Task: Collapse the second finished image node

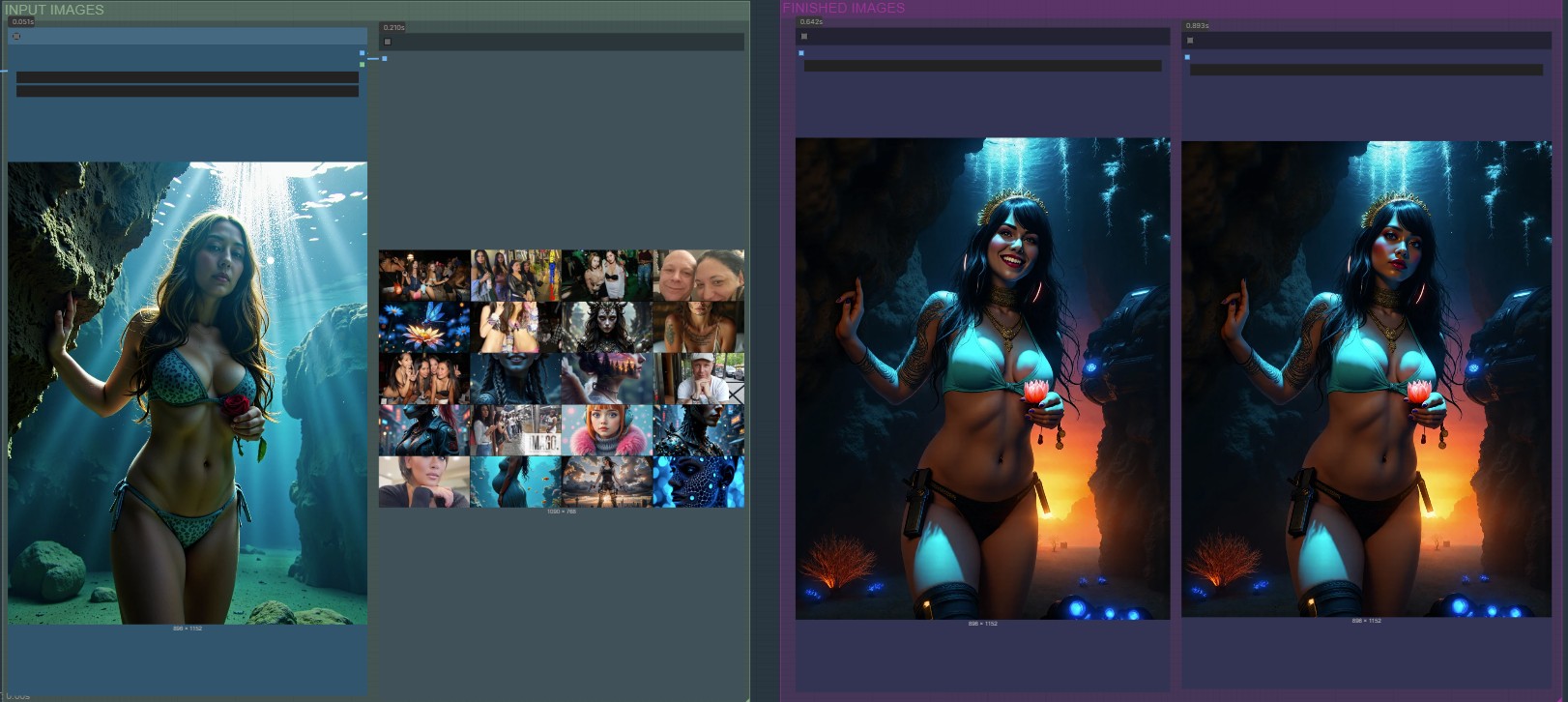Action: click(1190, 41)
